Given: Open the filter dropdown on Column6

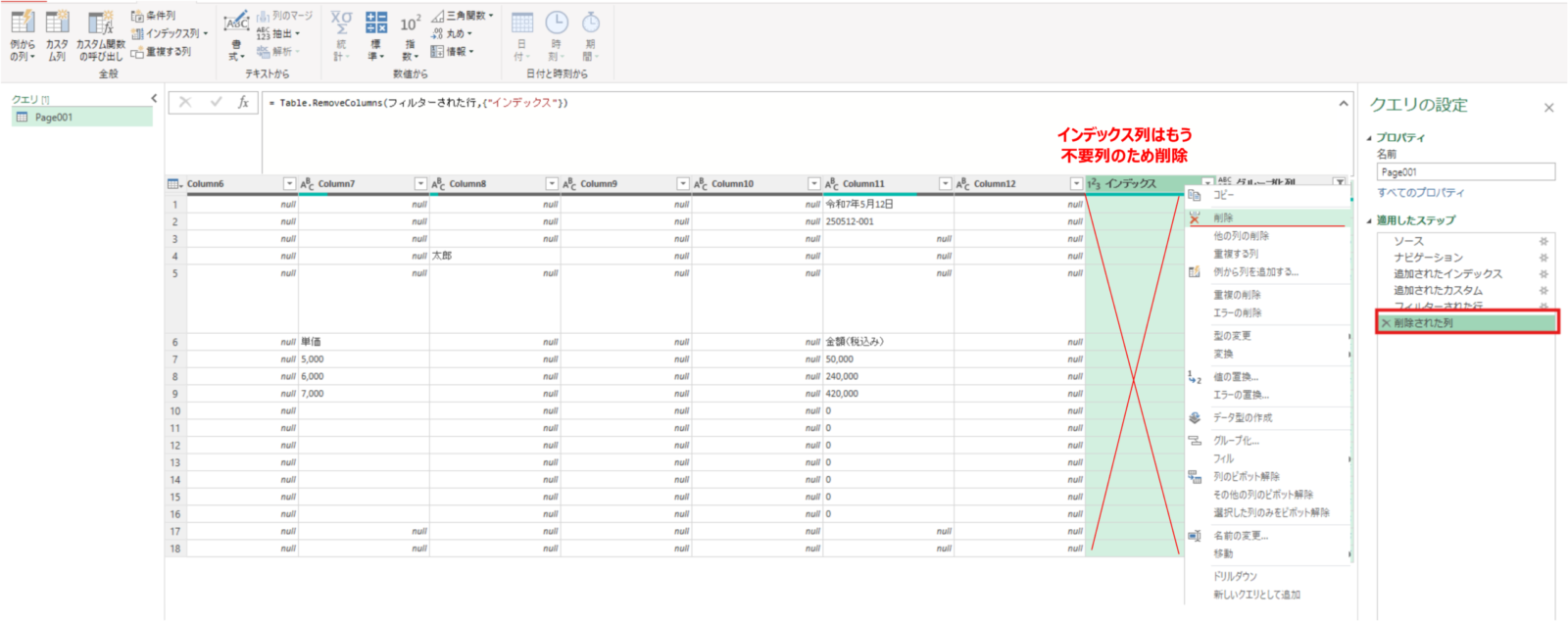Looking at the screenshot, I should pyautogui.click(x=289, y=183).
